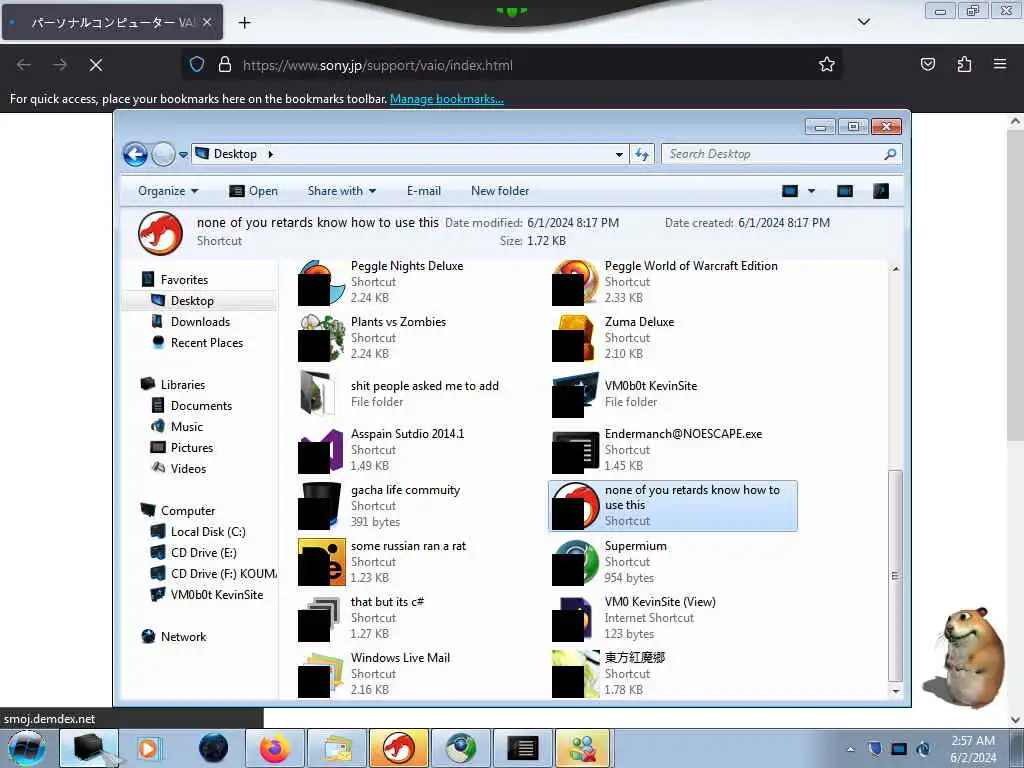
Task: Go back in Explorer with back arrow
Action: click(x=135, y=155)
